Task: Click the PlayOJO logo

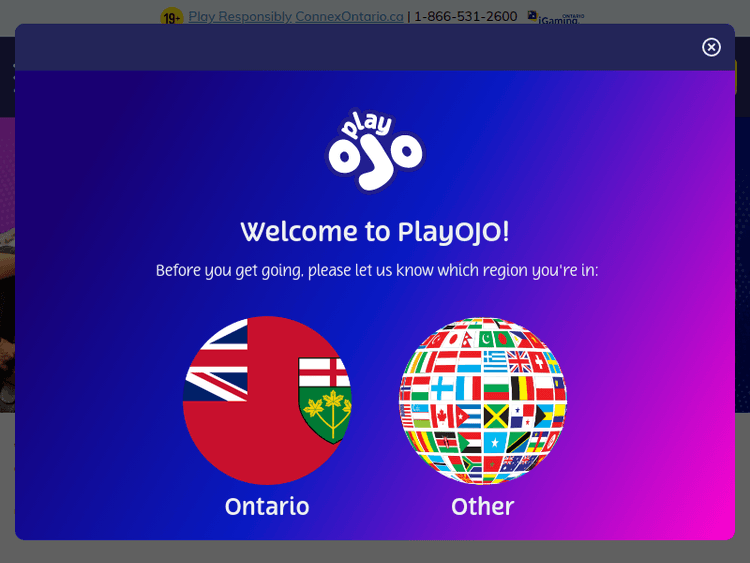Action: tap(375, 151)
